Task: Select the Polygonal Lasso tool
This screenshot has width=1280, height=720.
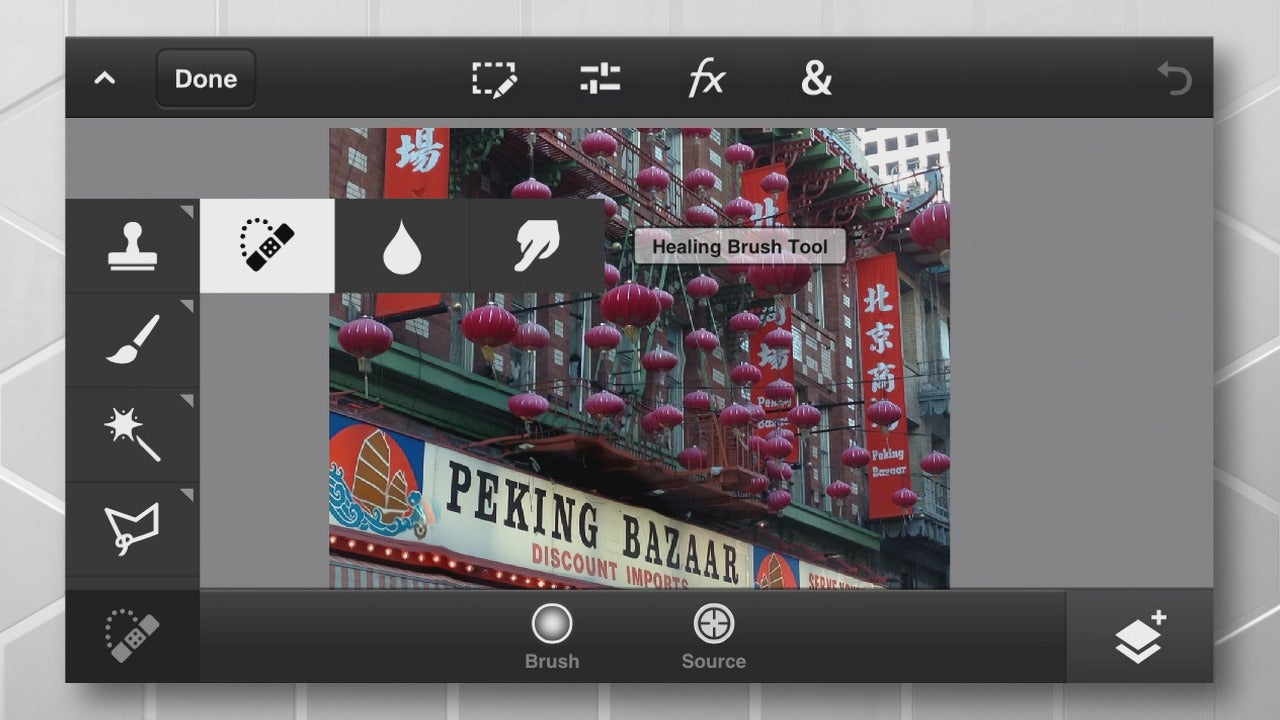Action: 133,530
